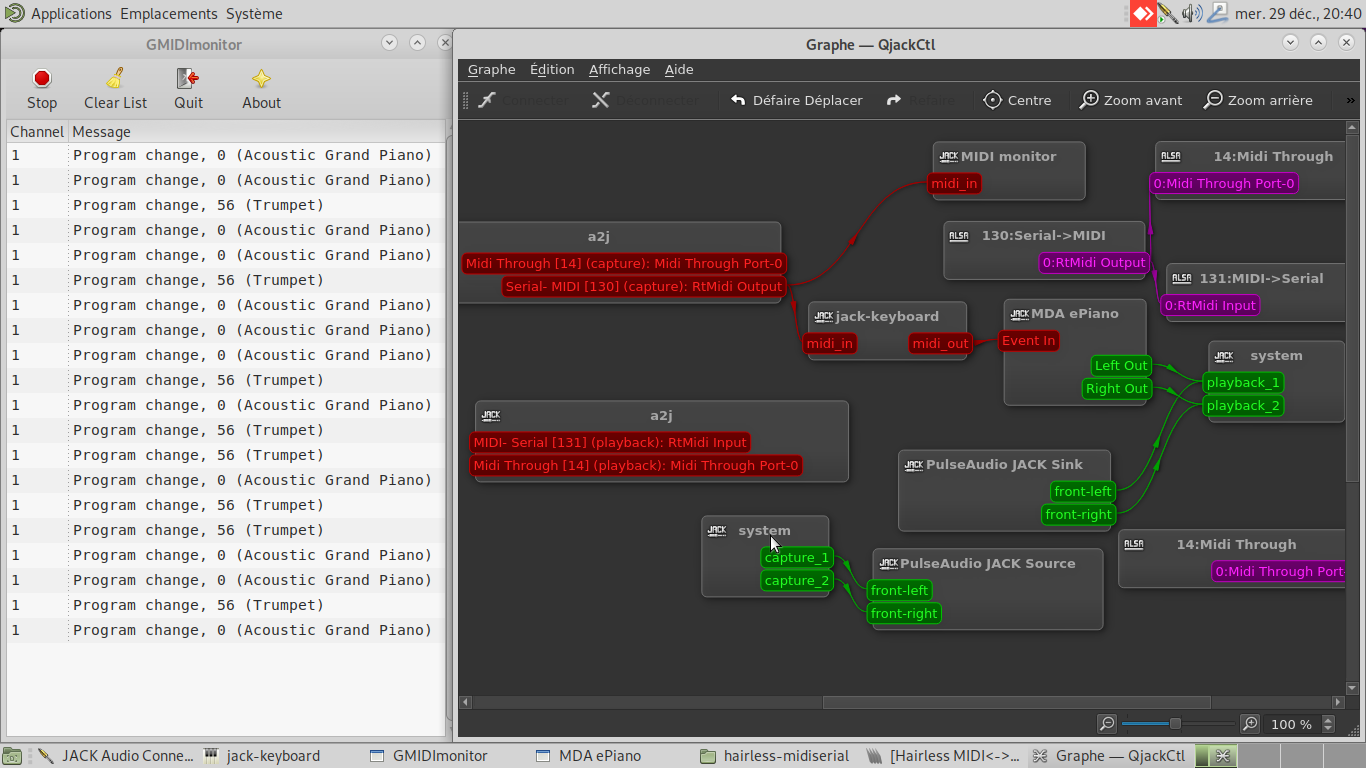Expand the hidden toolbar items chevron in Graphe
Image resolution: width=1366 pixels, height=768 pixels.
(1351, 100)
